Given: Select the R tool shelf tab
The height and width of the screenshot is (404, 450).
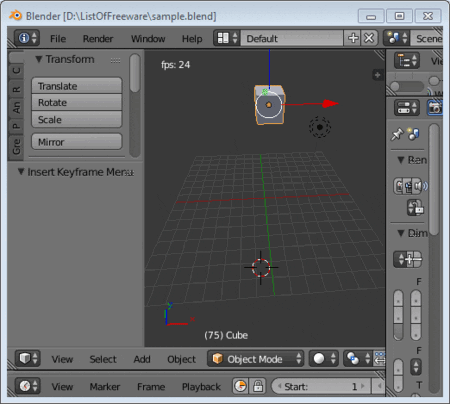Looking at the screenshot, I should coord(16,89).
